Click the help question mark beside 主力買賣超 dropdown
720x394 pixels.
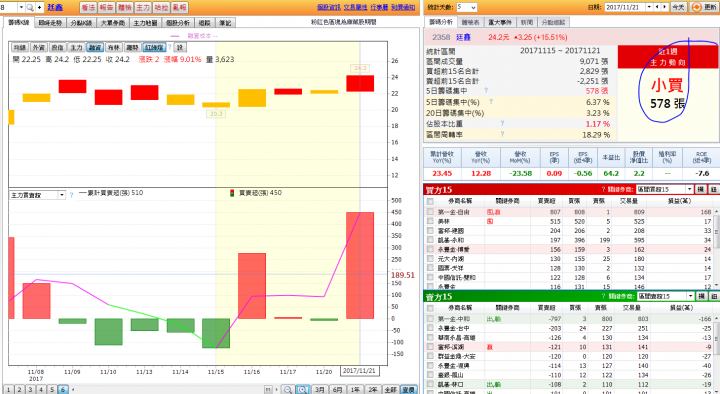click(71, 195)
